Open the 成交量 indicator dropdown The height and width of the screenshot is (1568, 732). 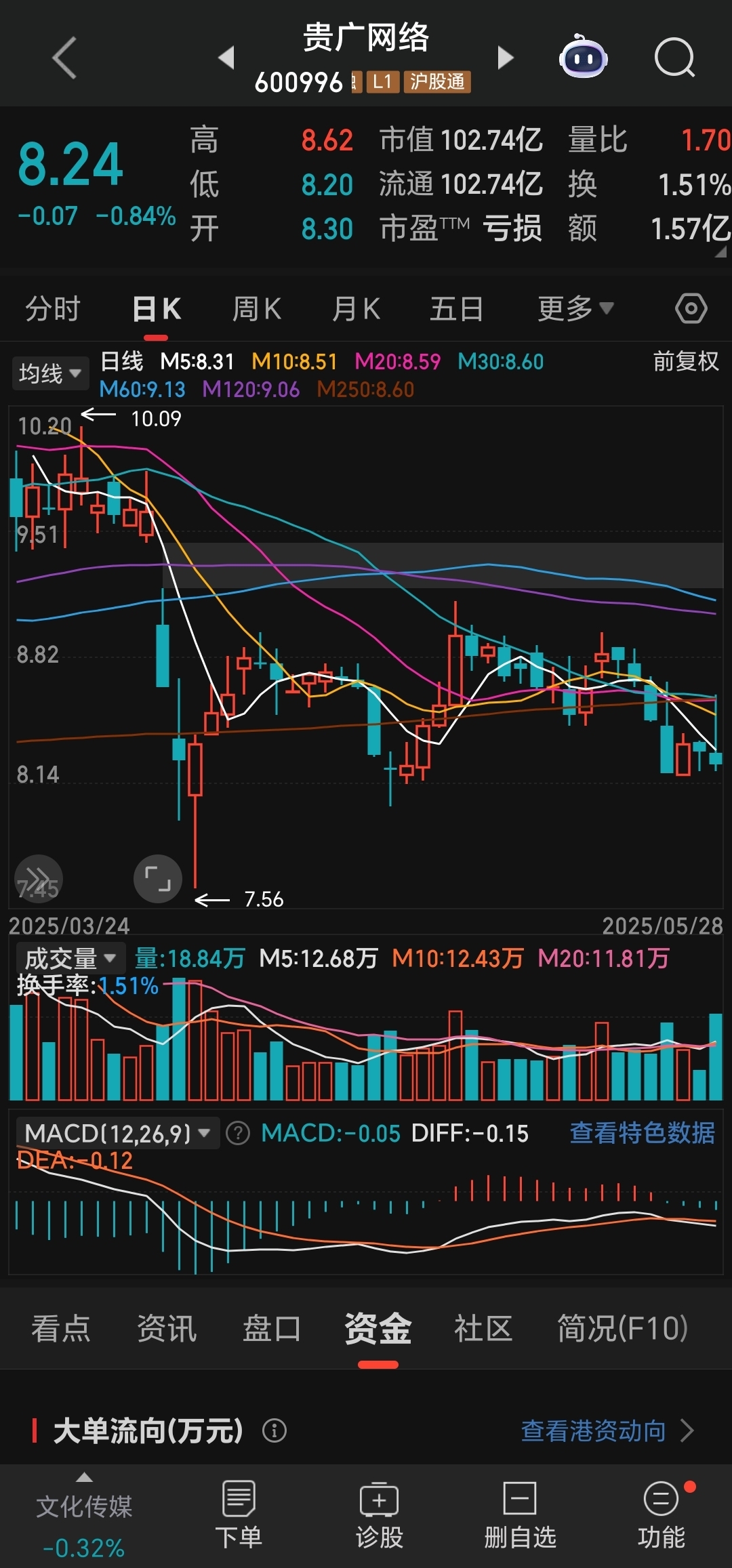point(70,958)
